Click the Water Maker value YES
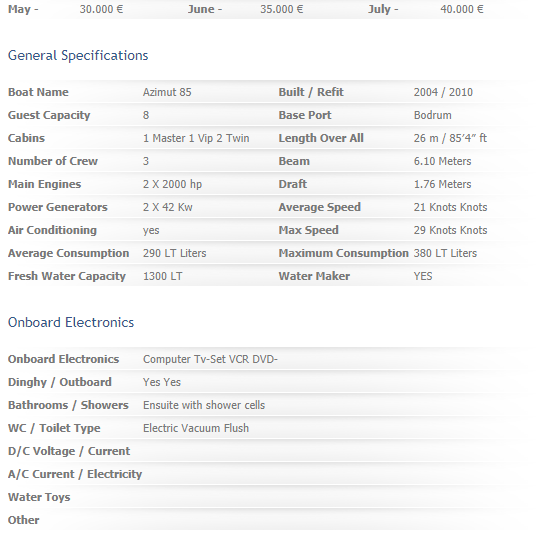The width and height of the screenshot is (537, 539). (x=423, y=276)
